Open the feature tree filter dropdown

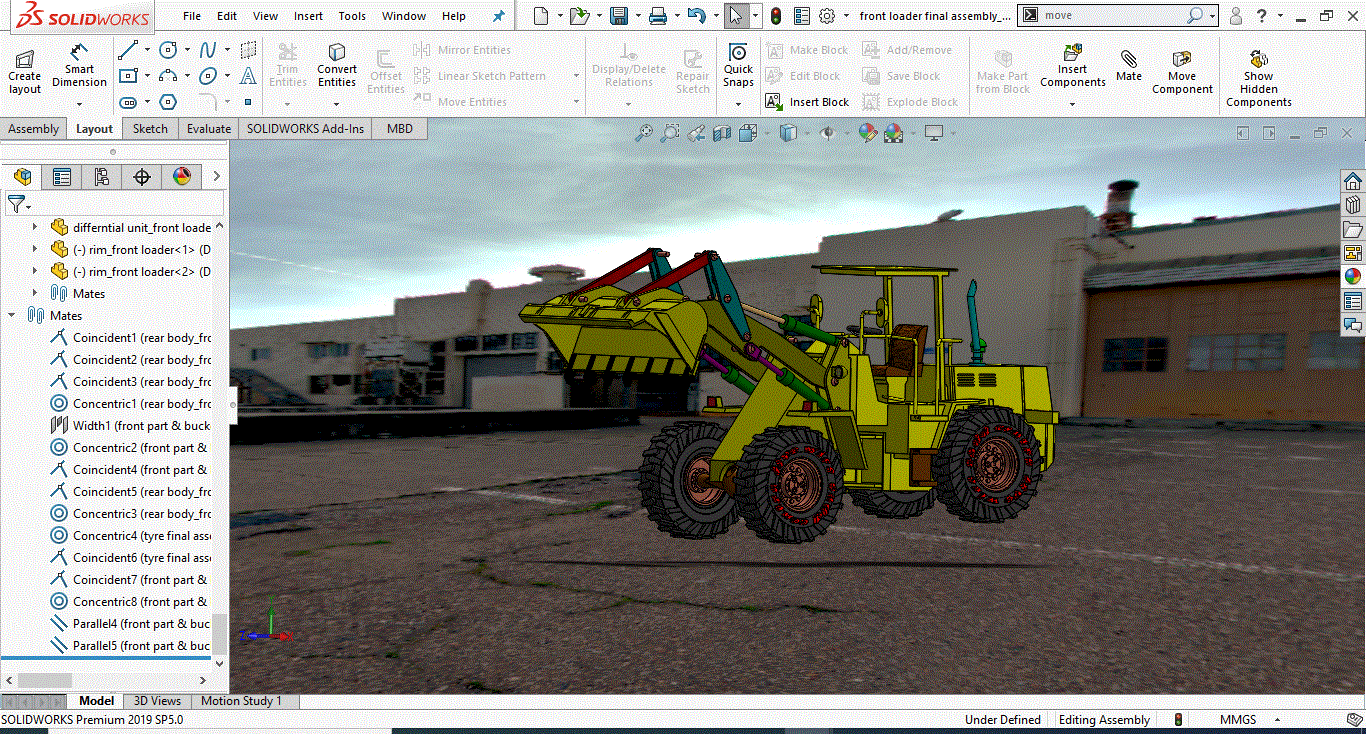(x=18, y=205)
